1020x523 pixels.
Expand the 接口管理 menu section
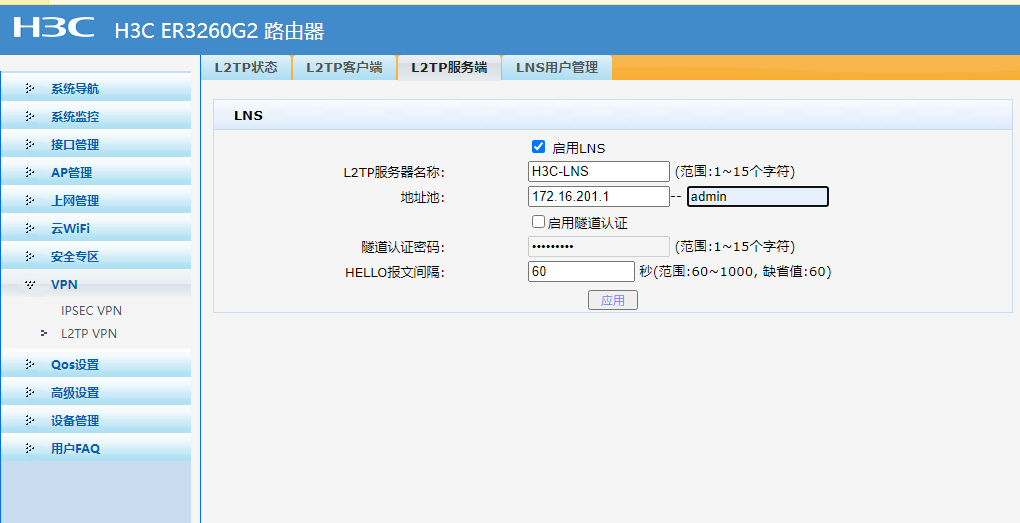[96, 144]
